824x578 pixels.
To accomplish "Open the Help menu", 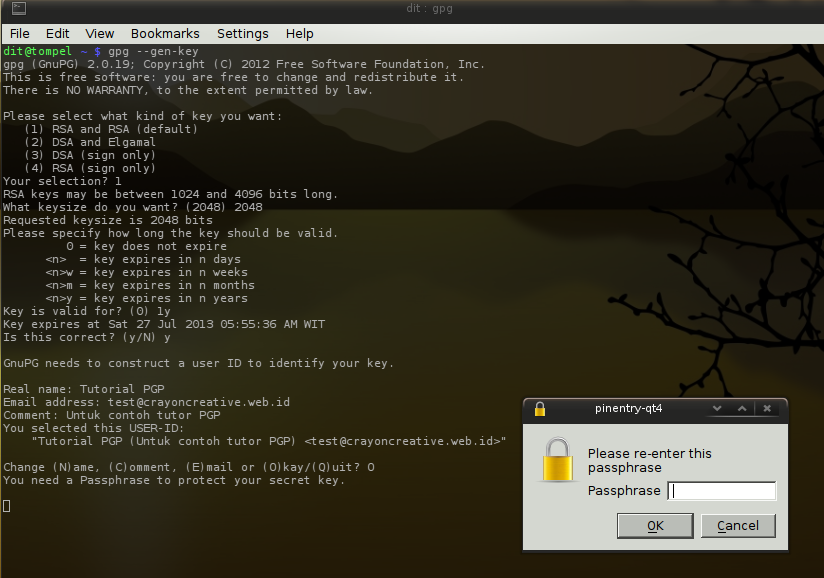I will pyautogui.click(x=300, y=34).
